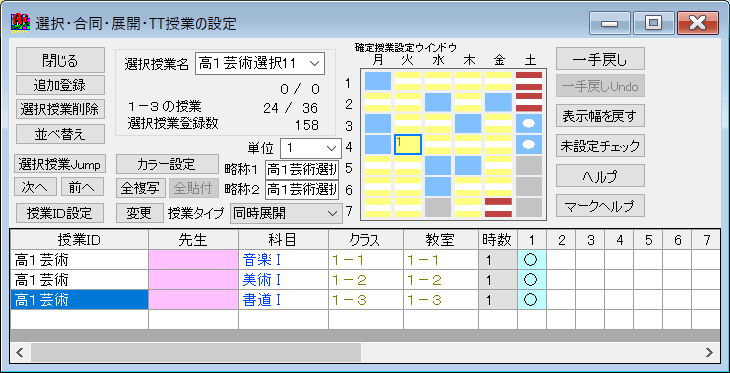
Task: Select Saturday period 4 cell with white oval
Action: coord(529,144)
